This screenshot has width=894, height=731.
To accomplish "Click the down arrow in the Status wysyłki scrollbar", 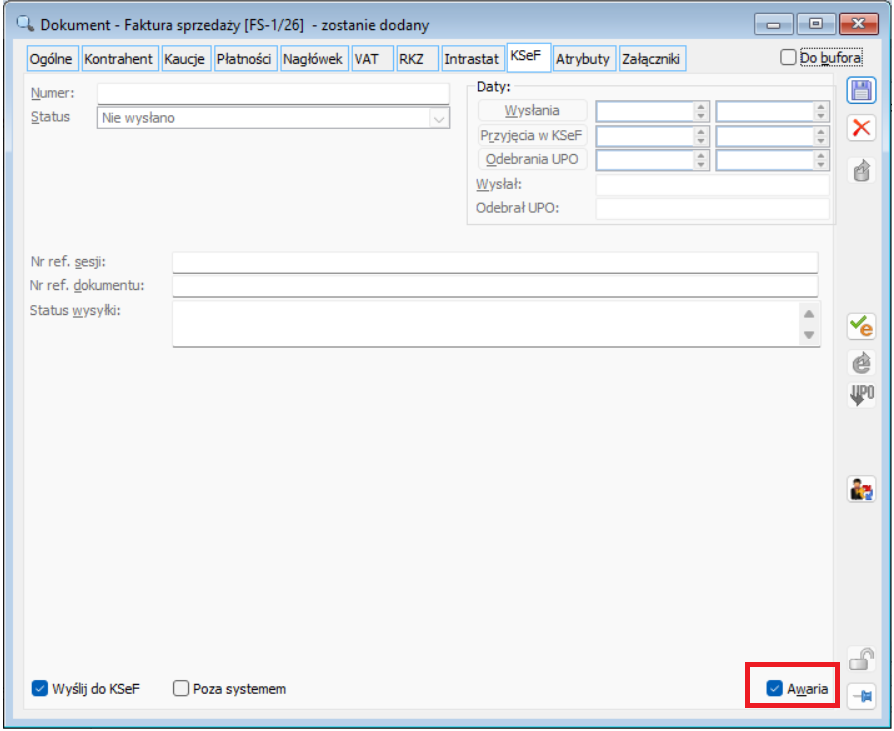I will point(808,335).
